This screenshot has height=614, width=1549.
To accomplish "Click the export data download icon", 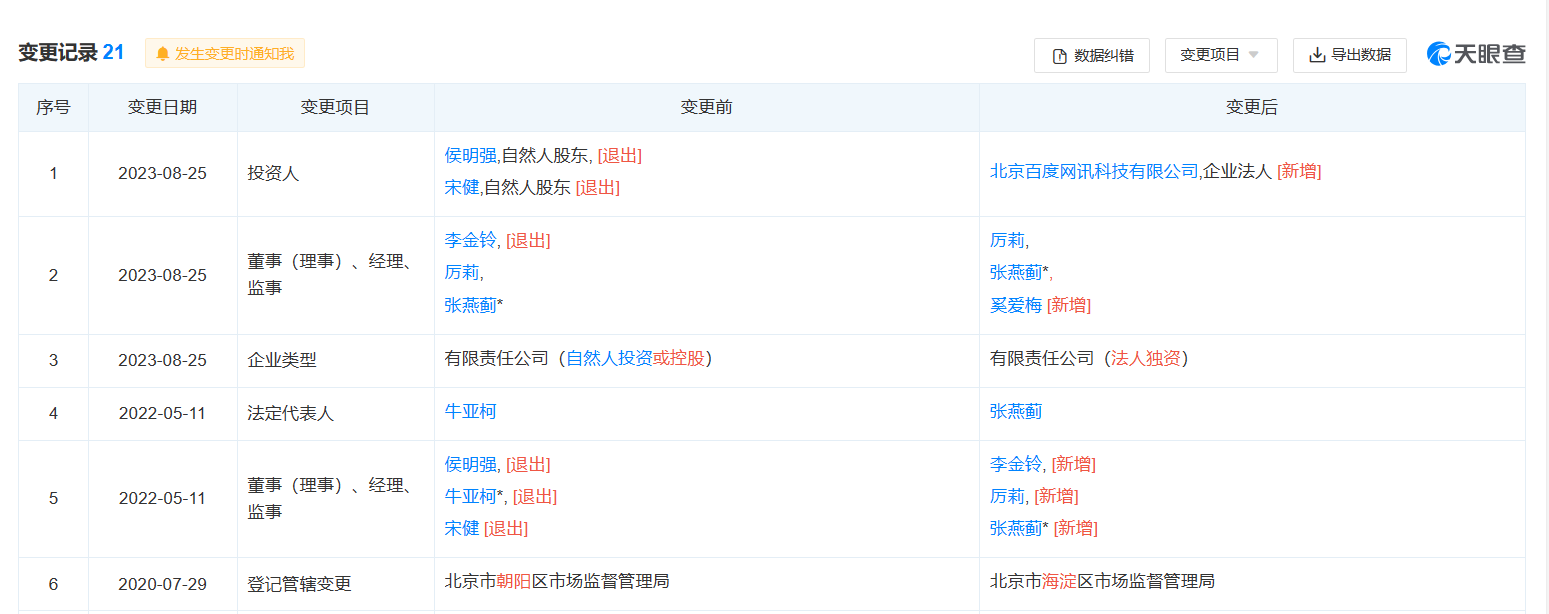I will tap(1317, 55).
